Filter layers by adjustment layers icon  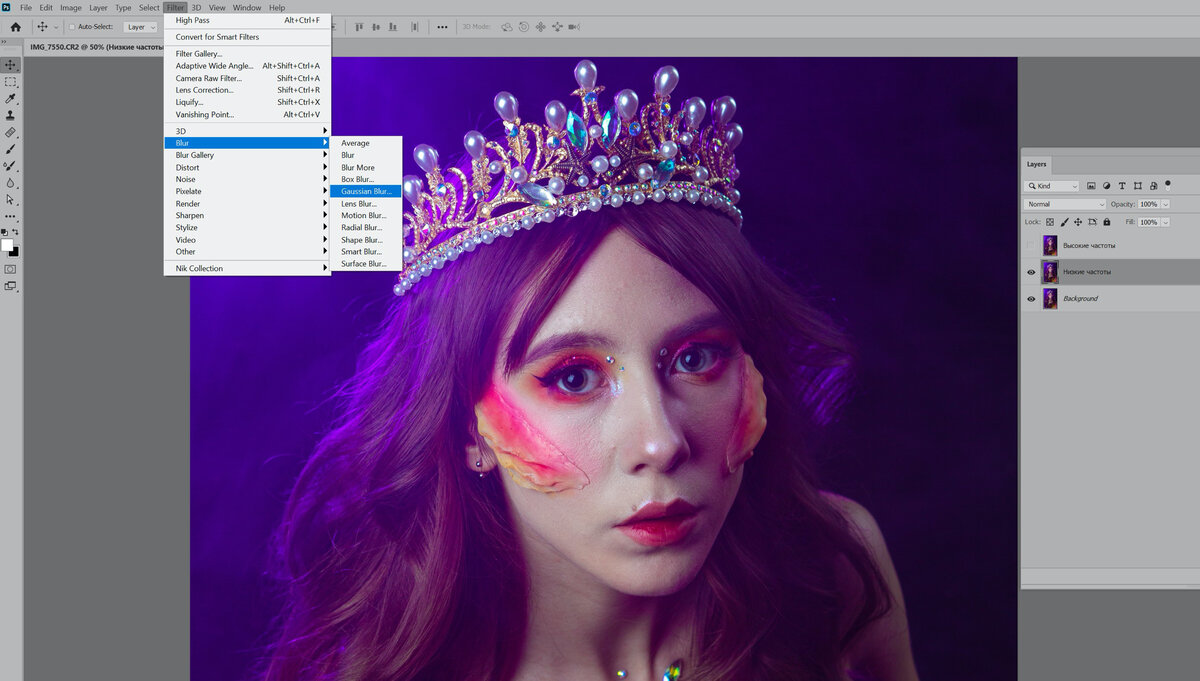[x=1106, y=186]
